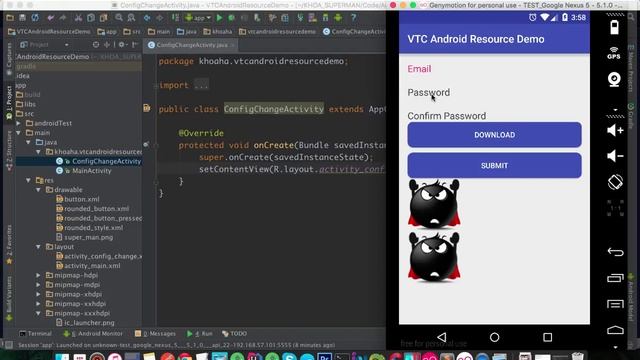Image resolution: width=640 pixels, height=360 pixels.
Task: Click the Replace toolbar icon
Action: click(x=131, y=18)
